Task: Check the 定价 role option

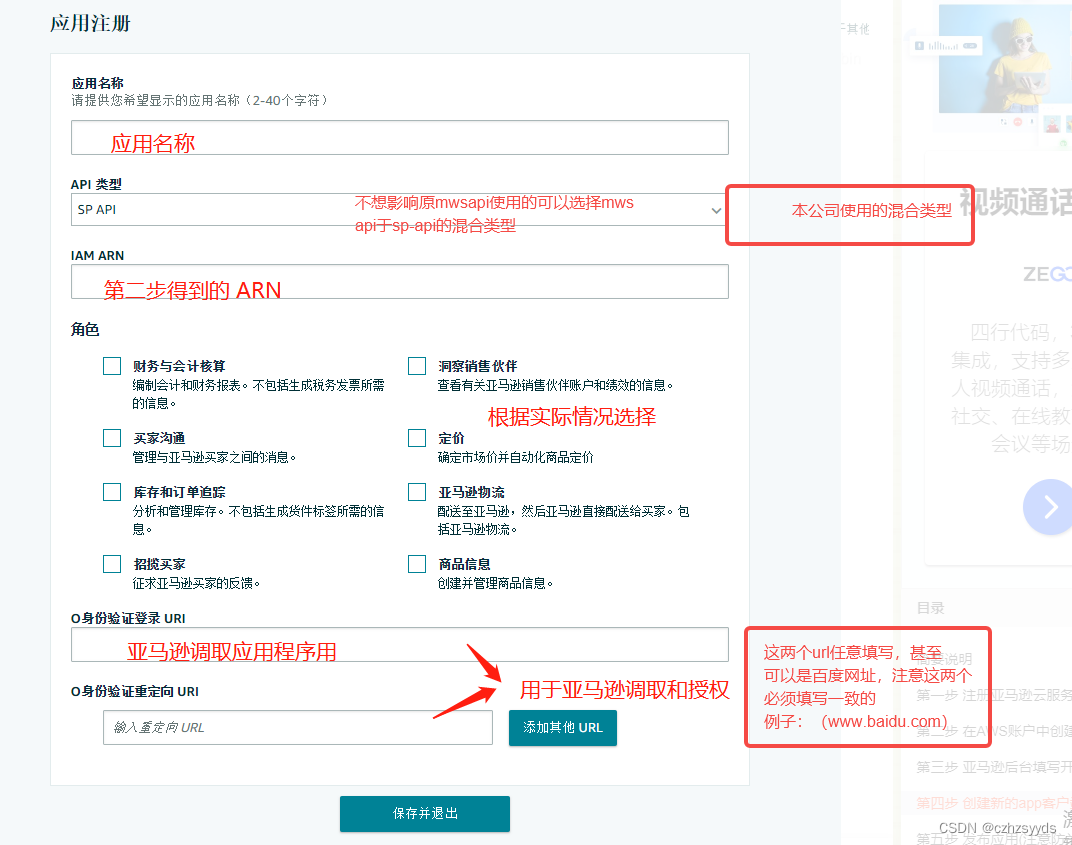Action: click(416, 437)
